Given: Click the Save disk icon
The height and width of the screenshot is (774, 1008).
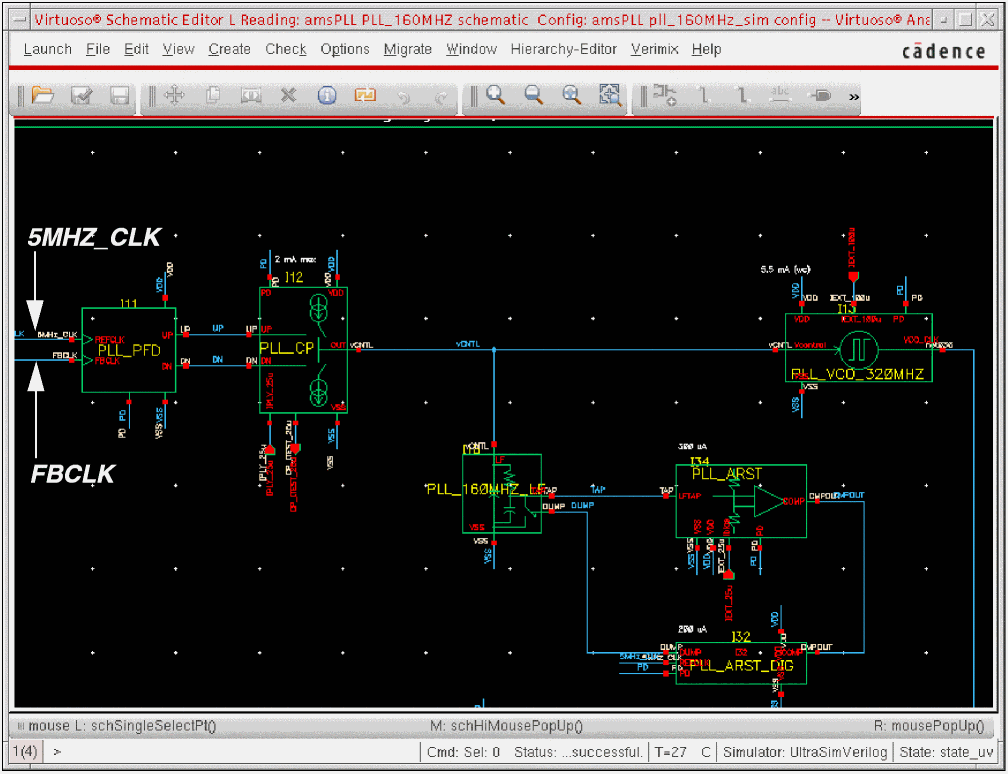Looking at the screenshot, I should (x=119, y=96).
